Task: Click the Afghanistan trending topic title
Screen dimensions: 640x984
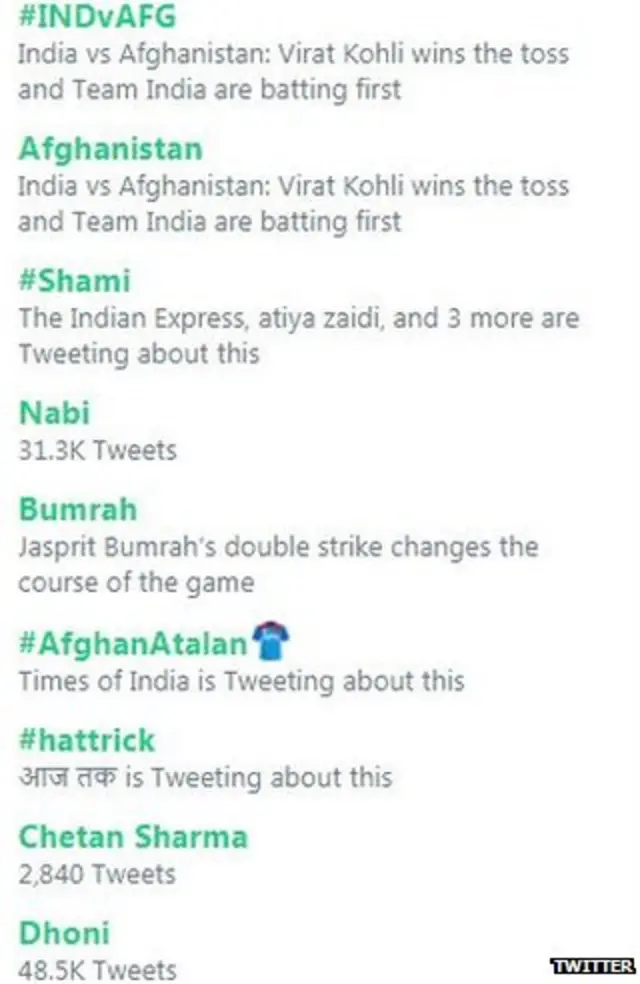Action: (110, 149)
